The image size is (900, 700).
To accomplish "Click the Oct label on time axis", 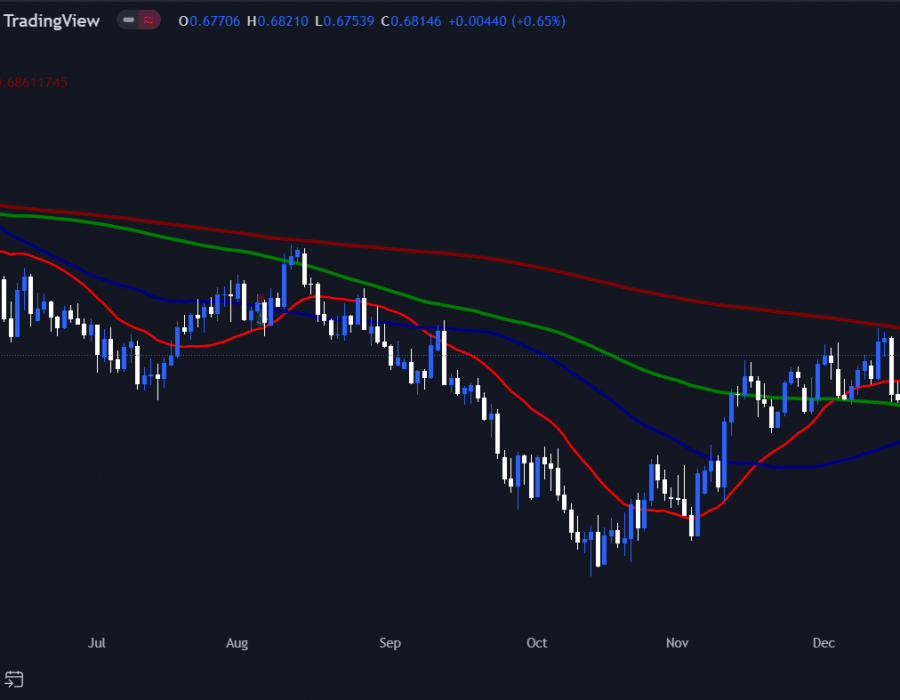I will click(x=537, y=643).
